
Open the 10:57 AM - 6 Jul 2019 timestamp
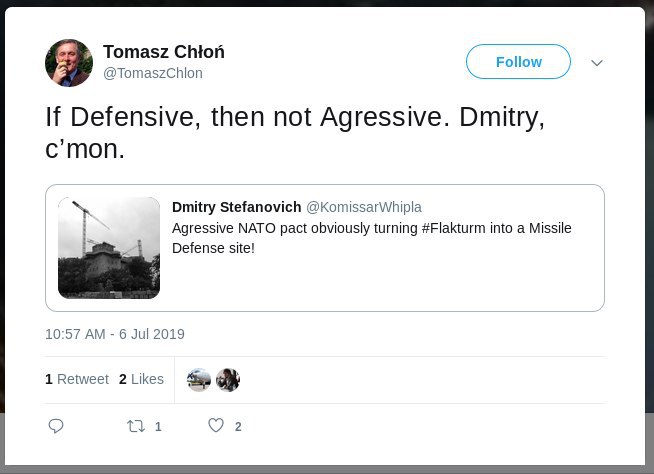pos(115,334)
